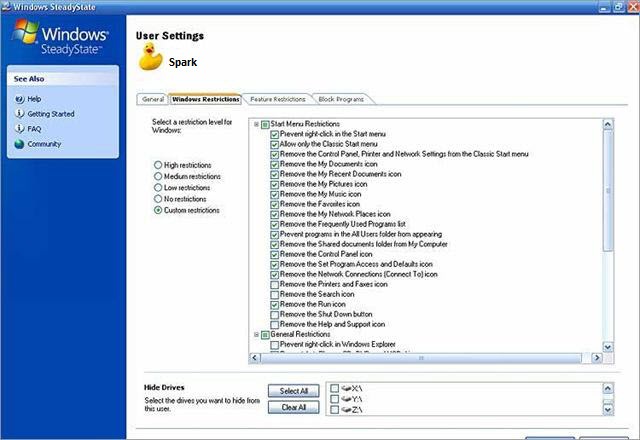The height and width of the screenshot is (440, 640).
Task: Click the Windows SteadyState logo
Action: (x=60, y=37)
